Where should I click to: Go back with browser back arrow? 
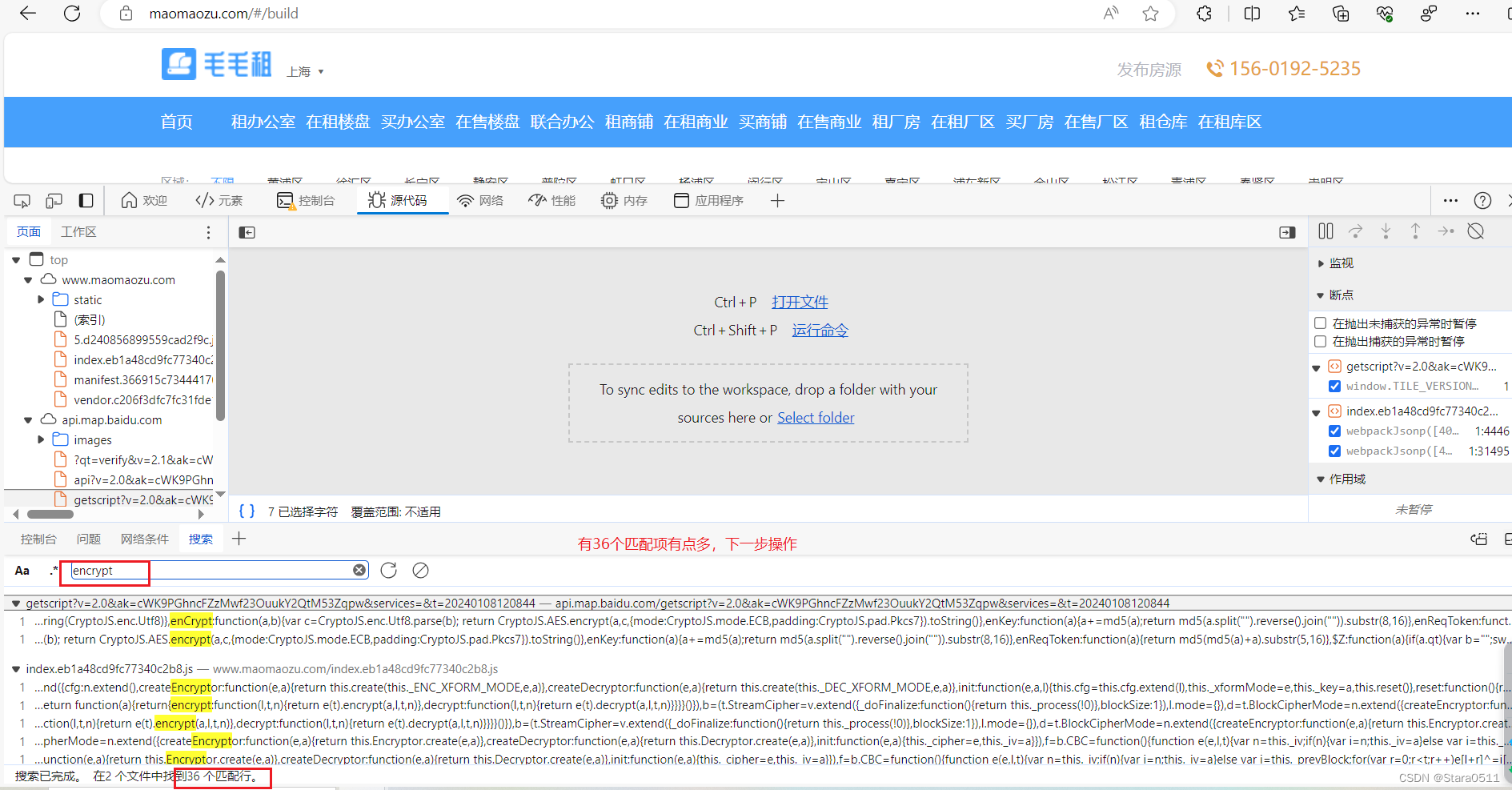point(28,13)
